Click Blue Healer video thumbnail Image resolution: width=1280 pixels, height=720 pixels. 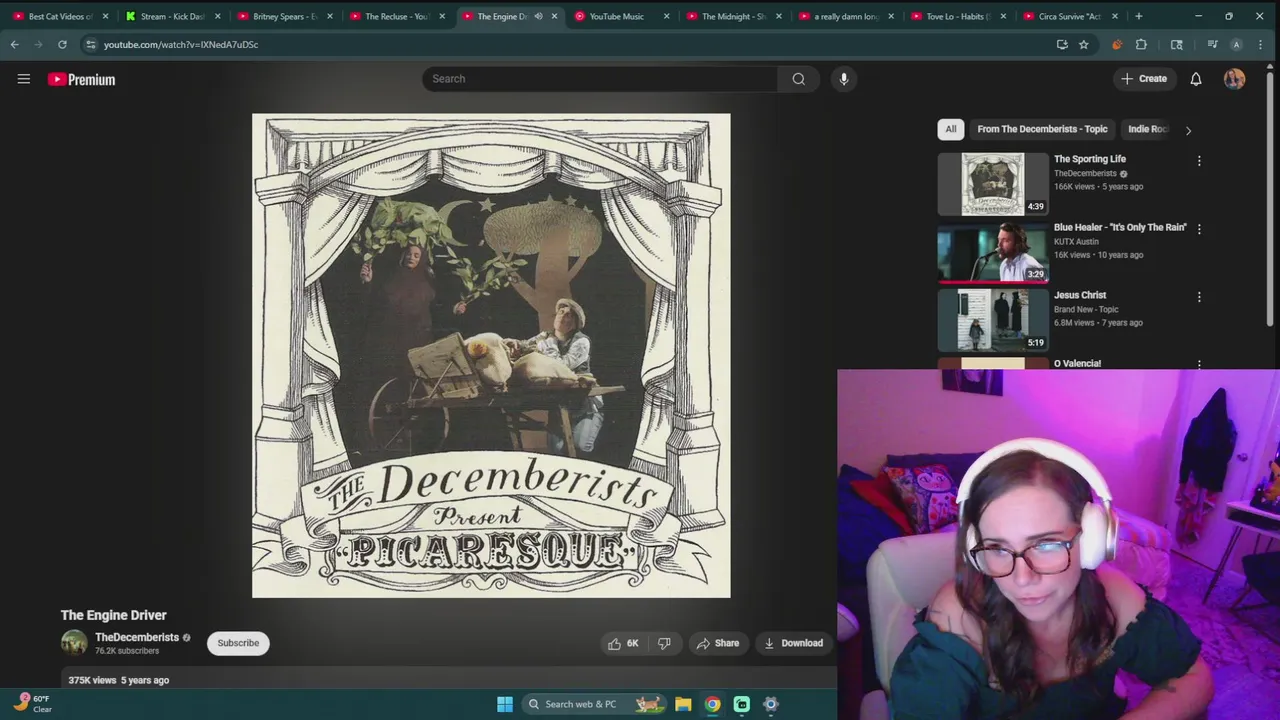pos(993,252)
